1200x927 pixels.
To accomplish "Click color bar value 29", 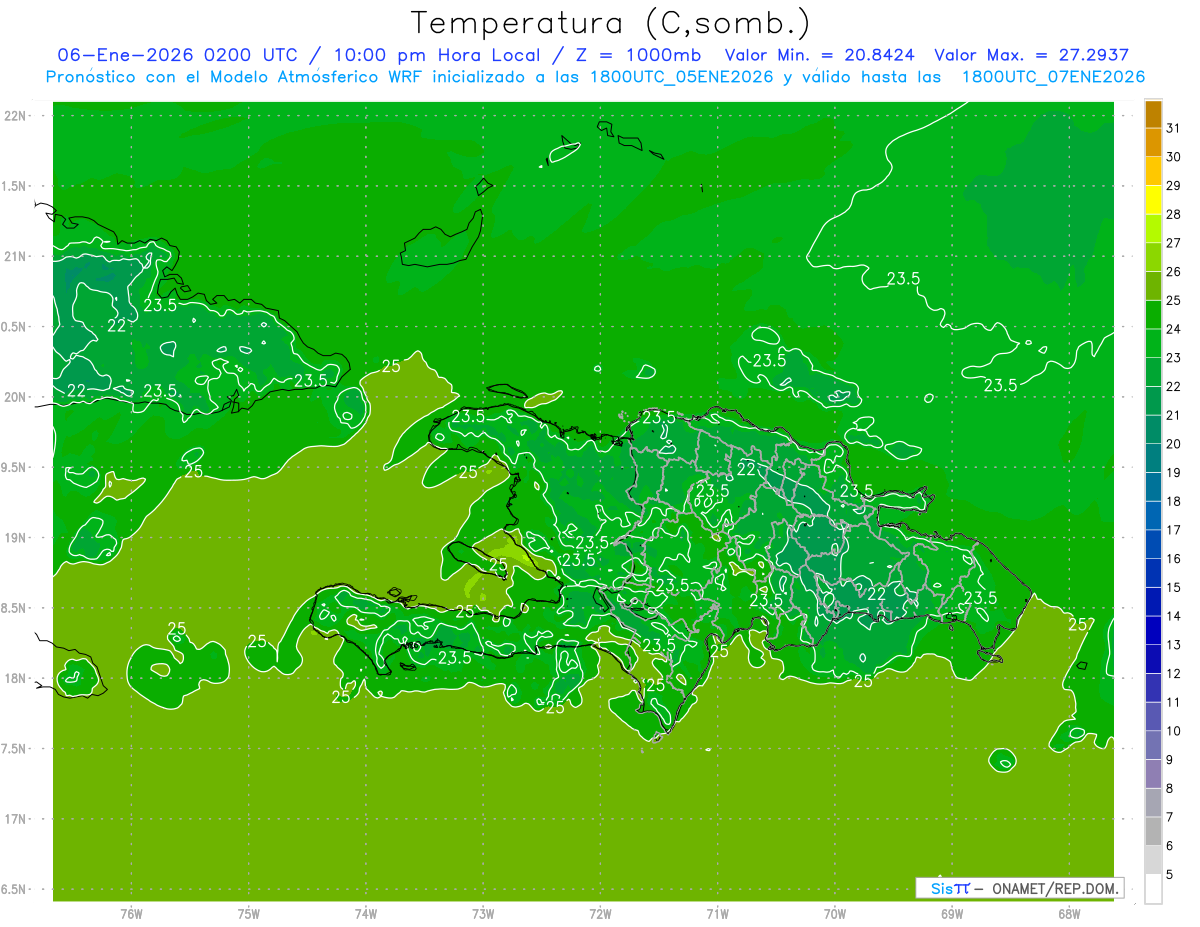I will point(1174,186).
